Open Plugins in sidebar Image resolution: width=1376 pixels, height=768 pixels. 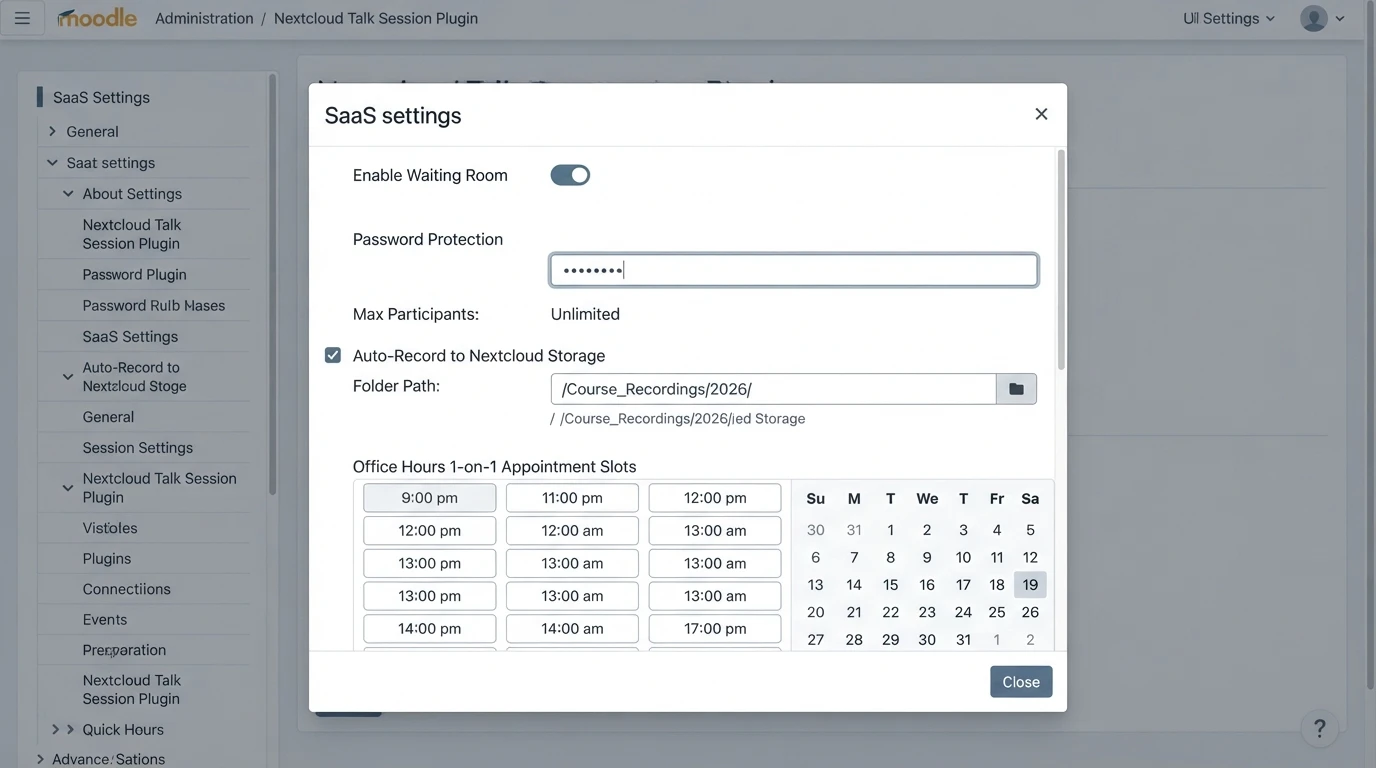point(106,558)
